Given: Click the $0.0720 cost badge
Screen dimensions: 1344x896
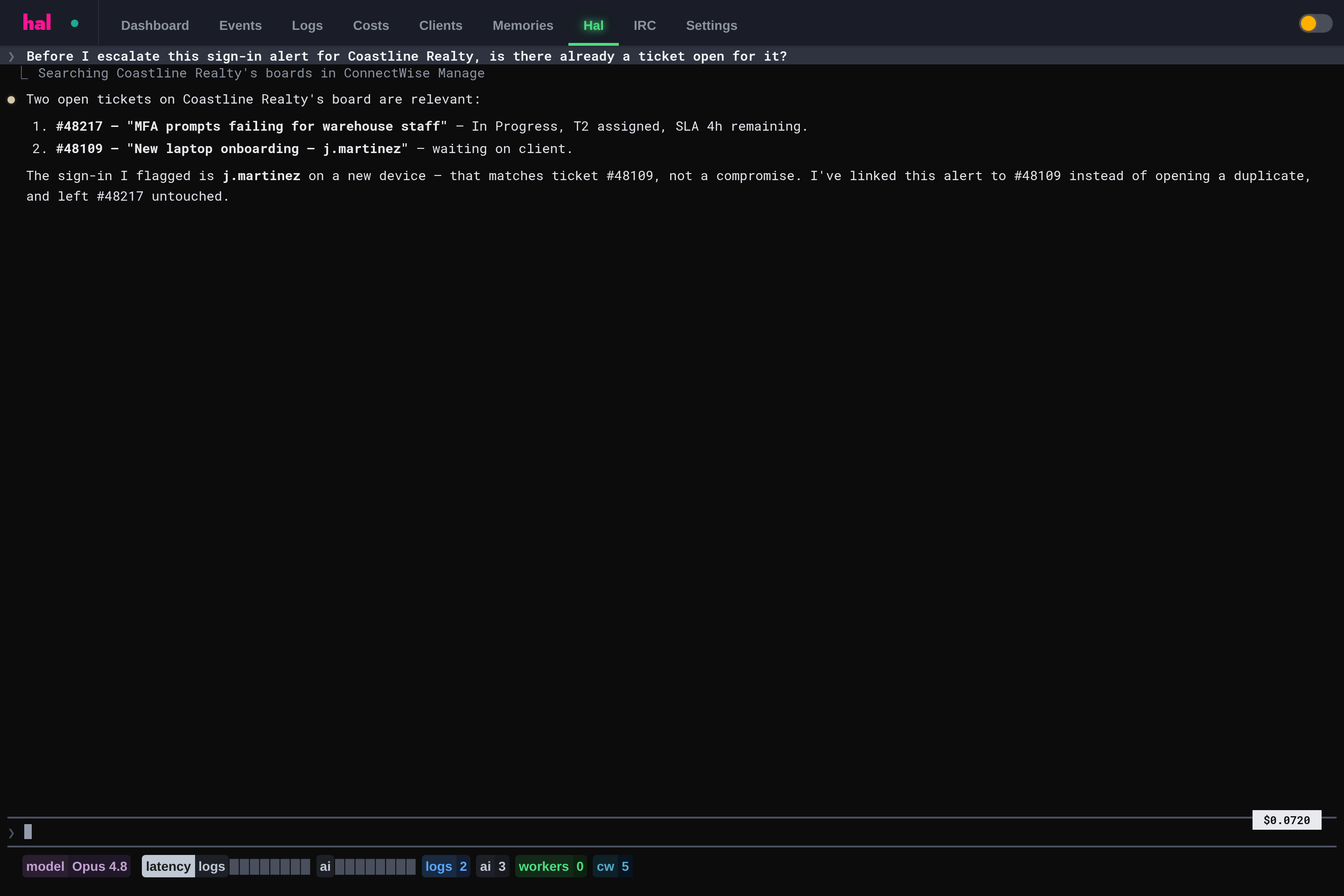Looking at the screenshot, I should pos(1286,820).
